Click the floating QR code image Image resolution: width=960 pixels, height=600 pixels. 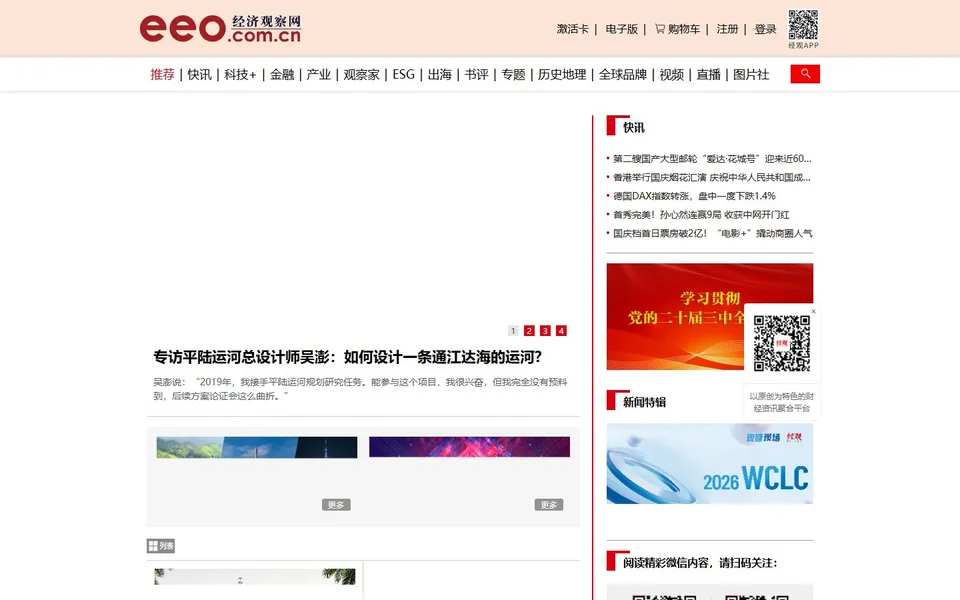[781, 343]
